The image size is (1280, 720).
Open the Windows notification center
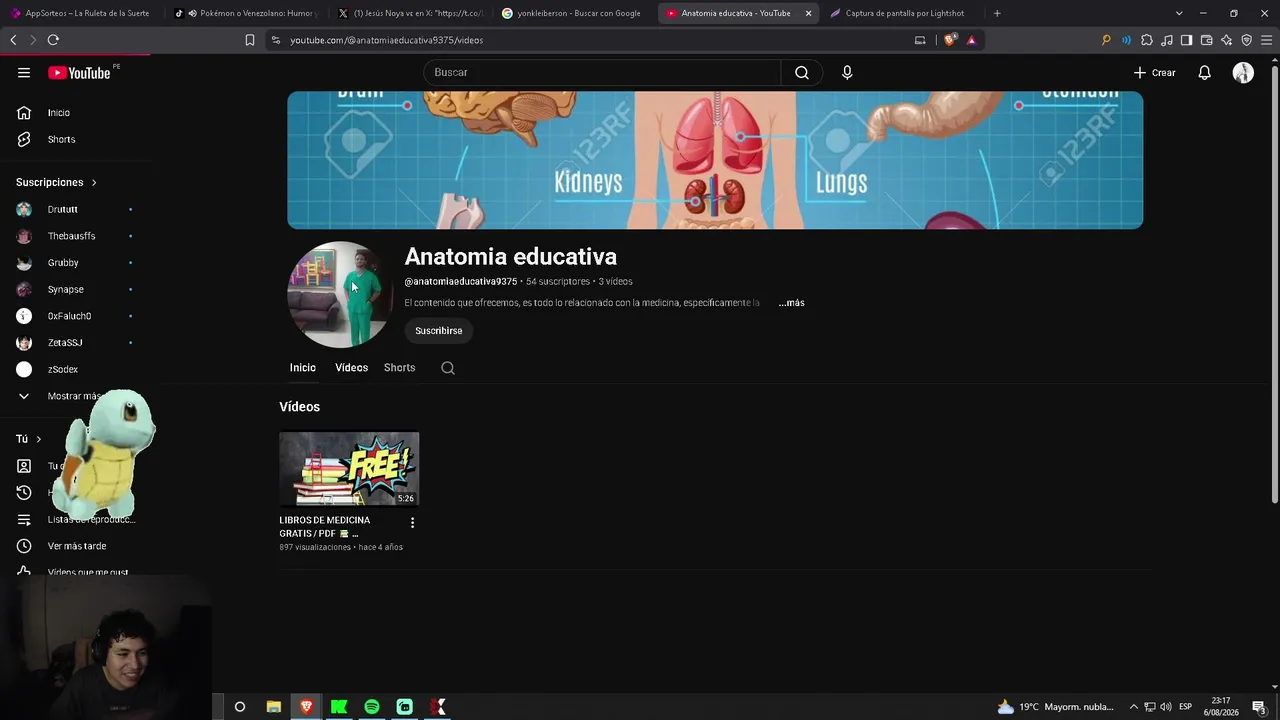pyautogui.click(x=1259, y=707)
